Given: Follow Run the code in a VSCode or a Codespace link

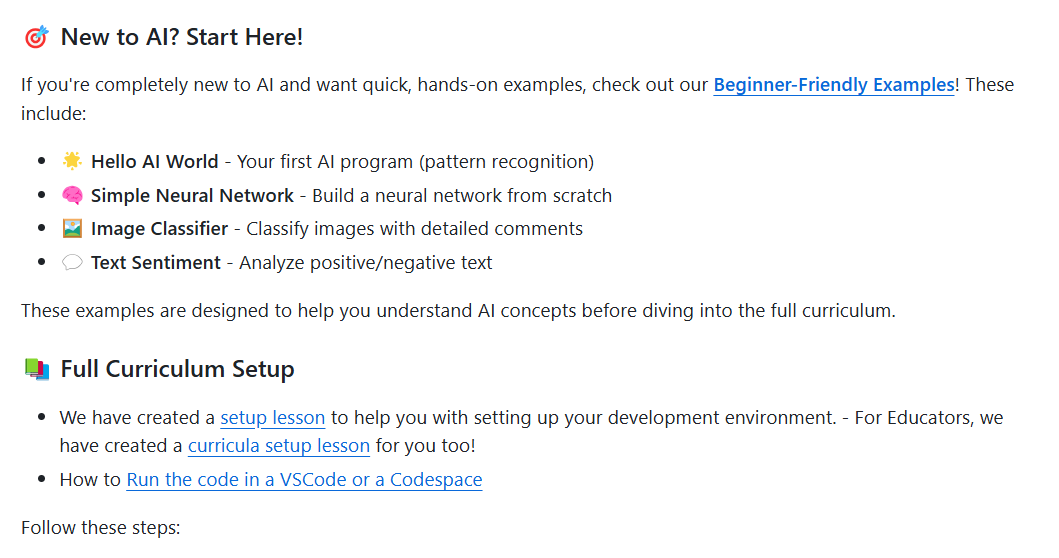Looking at the screenshot, I should click(x=305, y=480).
